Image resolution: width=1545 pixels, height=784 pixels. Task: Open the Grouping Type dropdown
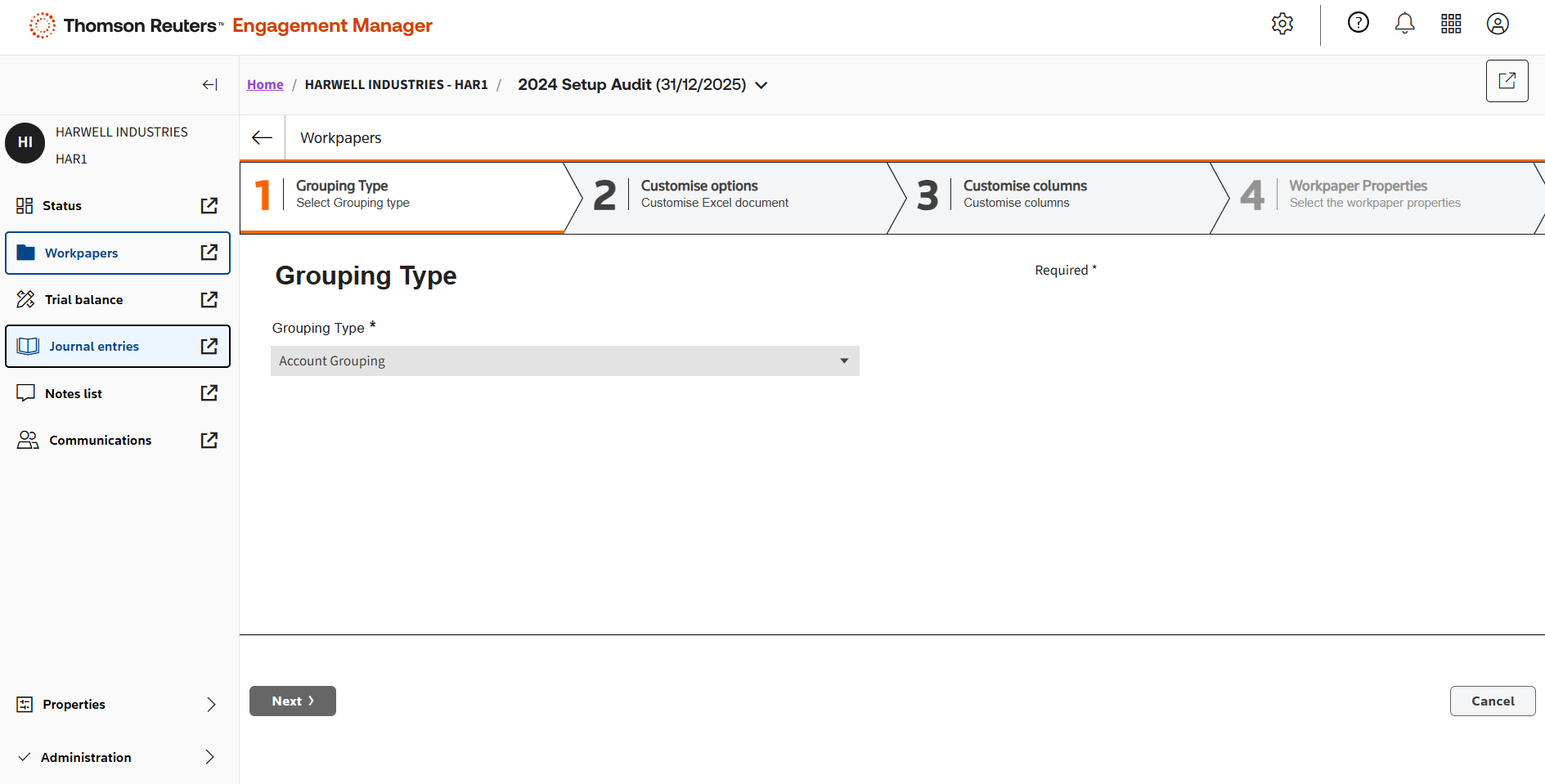564,361
